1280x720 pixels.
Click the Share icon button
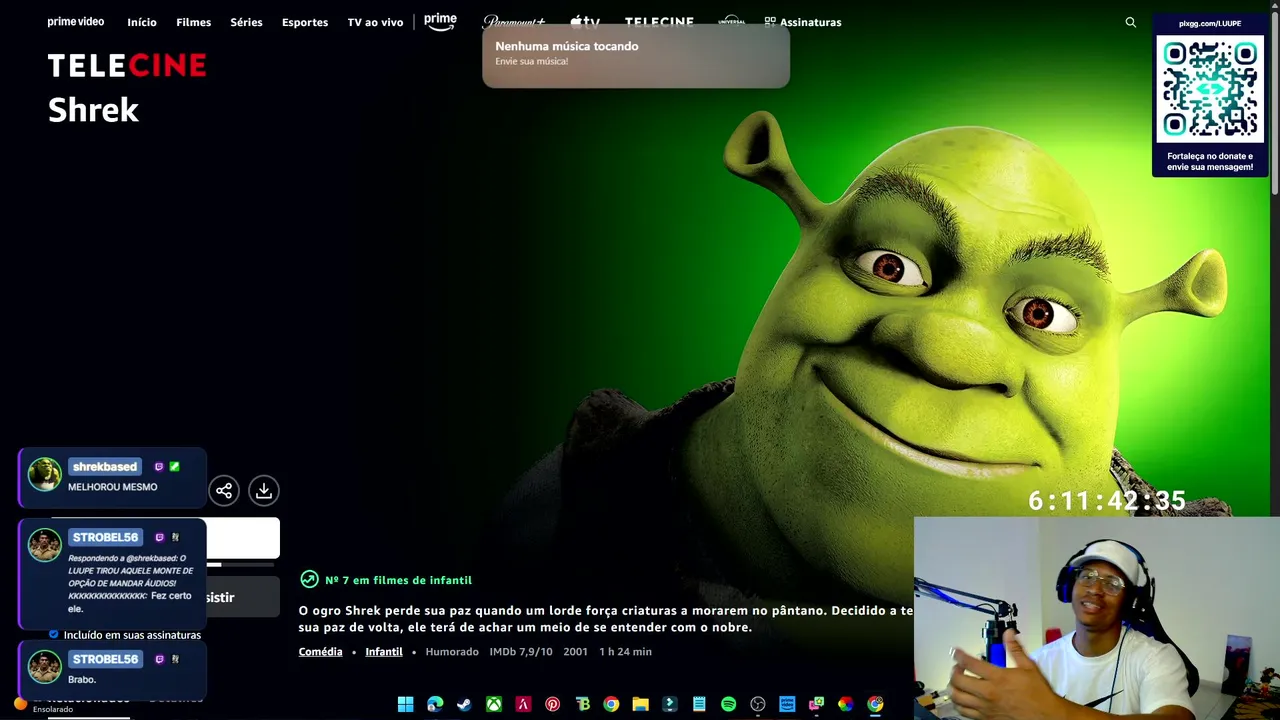224,491
